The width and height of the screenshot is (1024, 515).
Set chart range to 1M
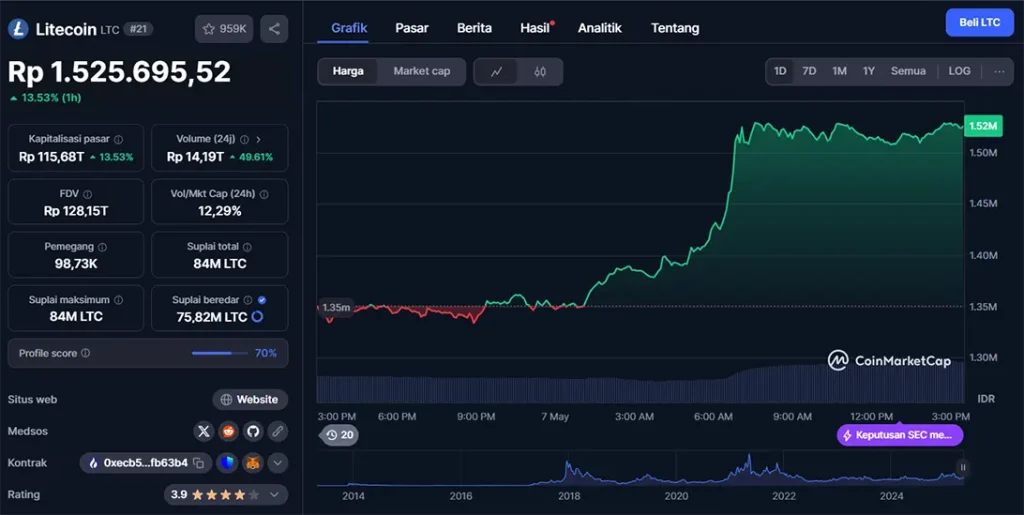[x=839, y=71]
